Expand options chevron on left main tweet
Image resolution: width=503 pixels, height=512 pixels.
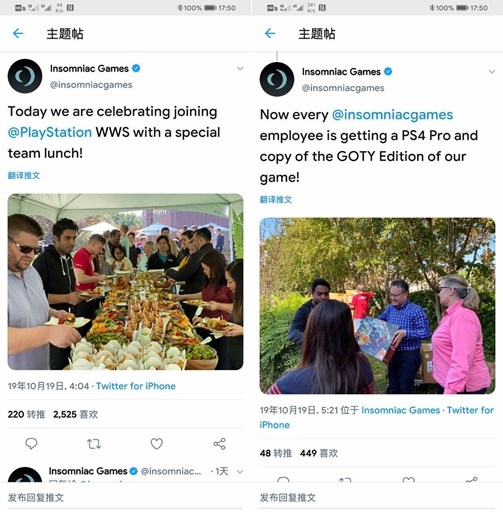coord(240,69)
